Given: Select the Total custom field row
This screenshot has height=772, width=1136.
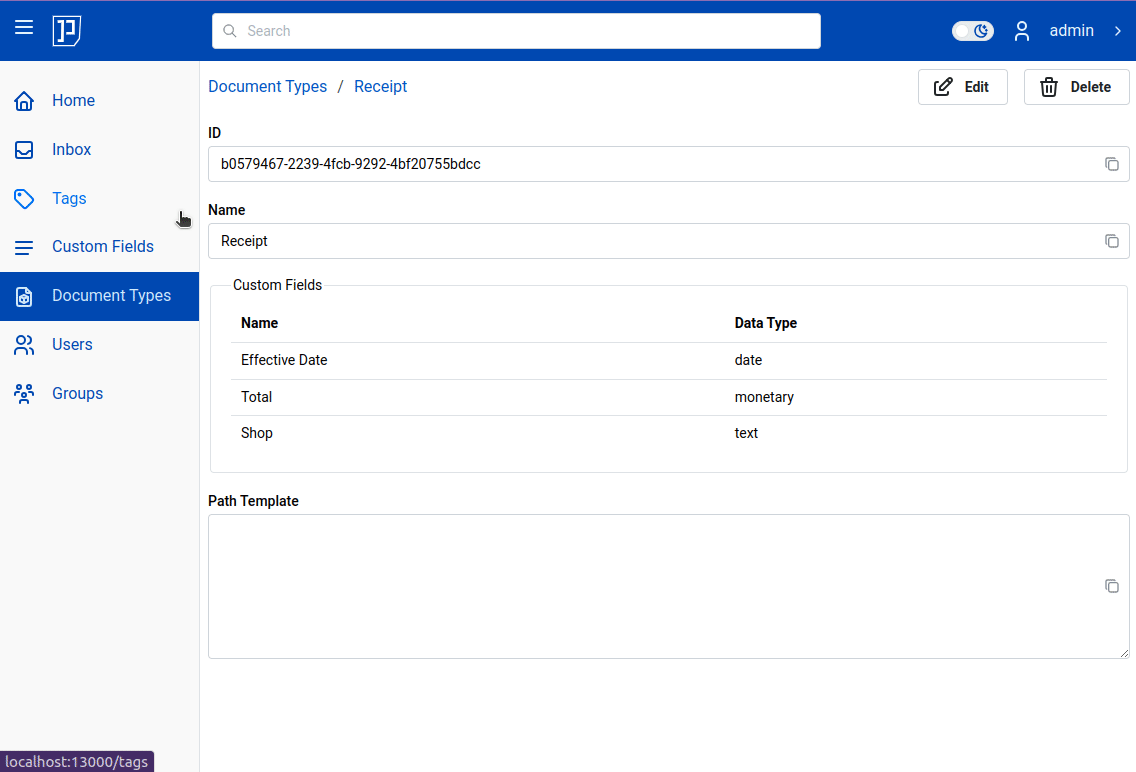Looking at the screenshot, I should click(x=668, y=398).
